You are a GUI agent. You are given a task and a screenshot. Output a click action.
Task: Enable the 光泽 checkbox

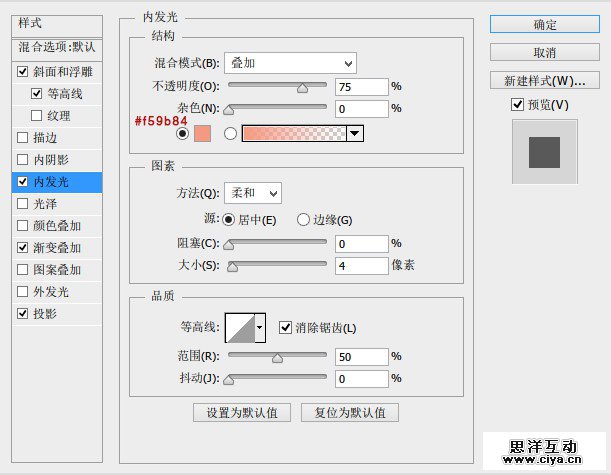pos(23,203)
